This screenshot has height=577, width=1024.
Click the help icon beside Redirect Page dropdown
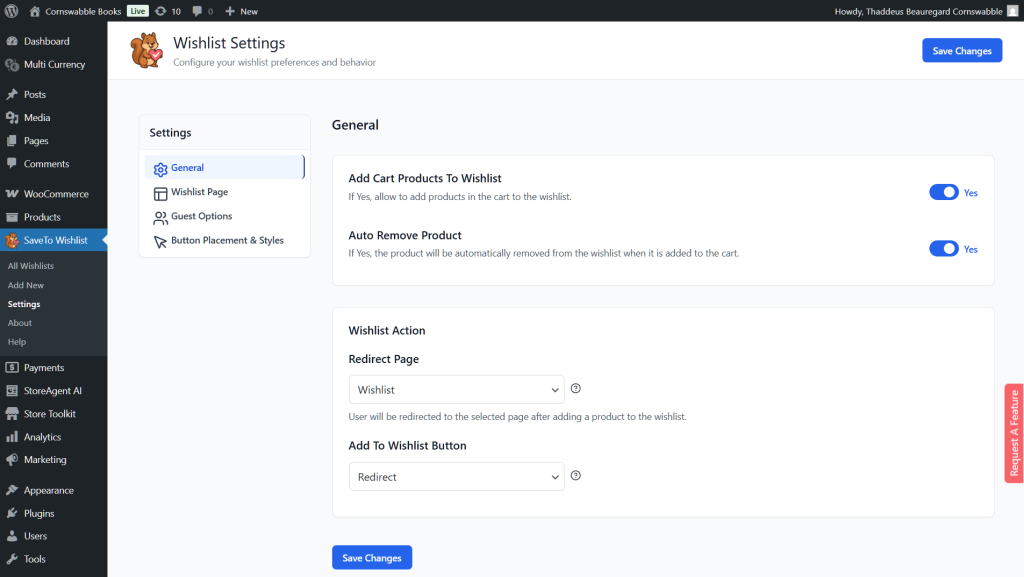[575, 389]
